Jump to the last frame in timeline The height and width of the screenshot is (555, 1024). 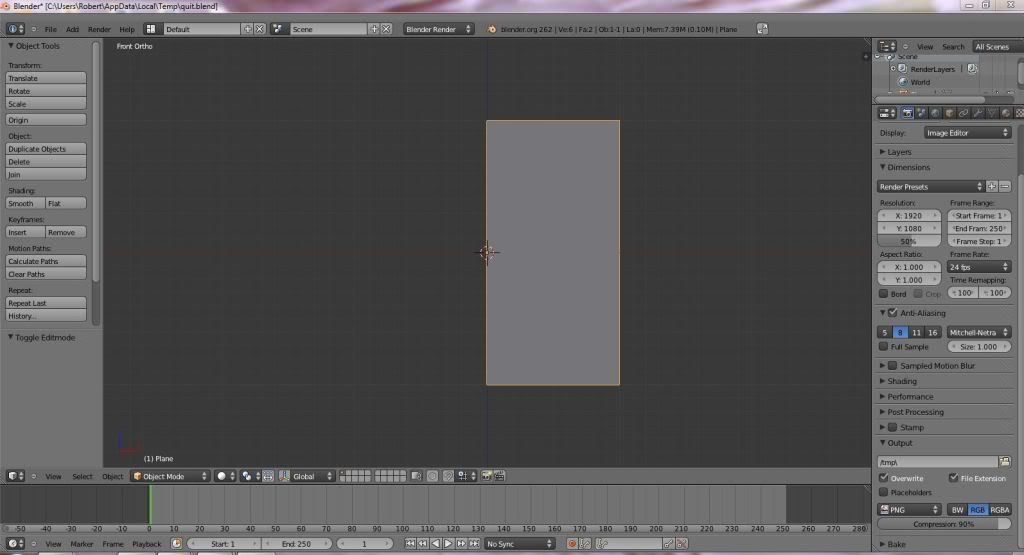474,543
